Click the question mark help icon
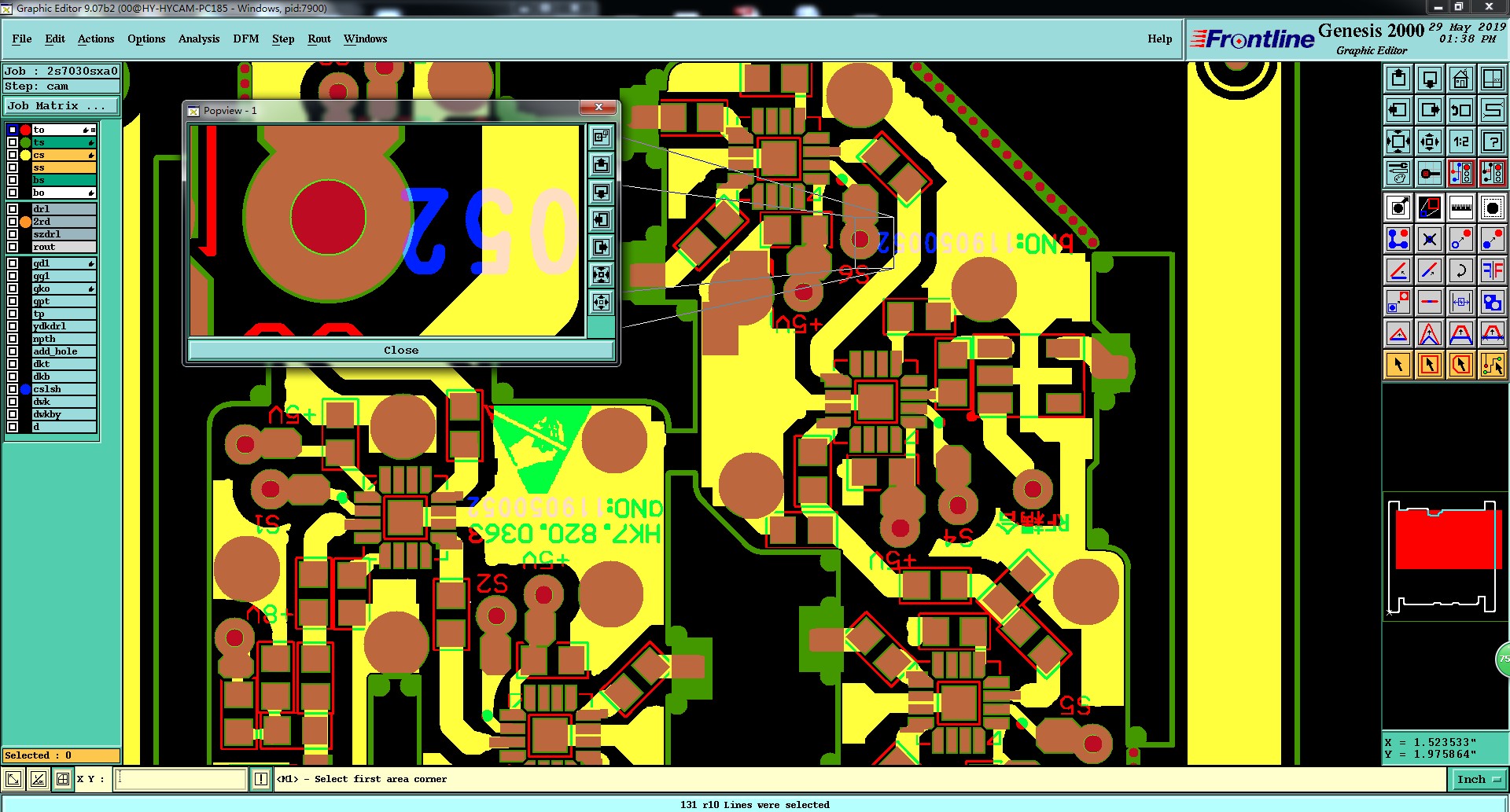The image size is (1510, 812). (1493, 141)
